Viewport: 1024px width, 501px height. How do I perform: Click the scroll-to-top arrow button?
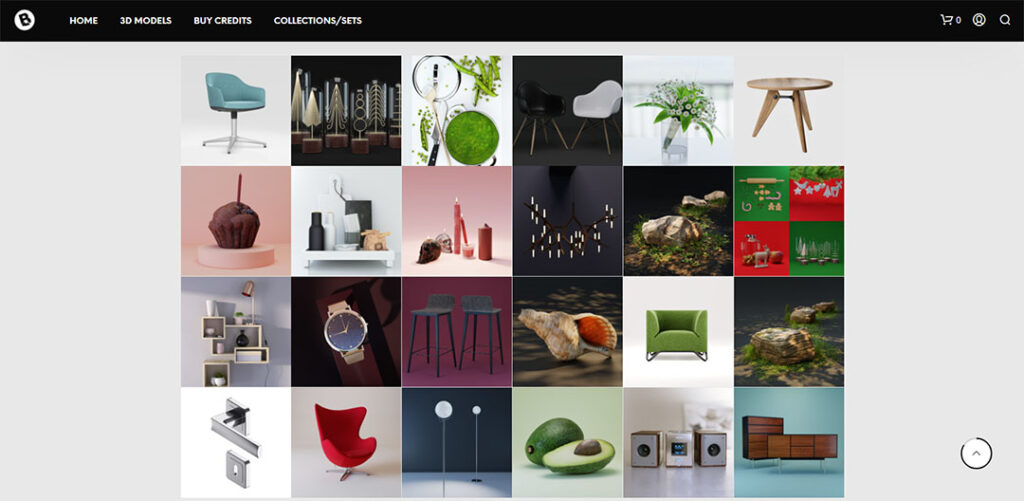coord(976,453)
